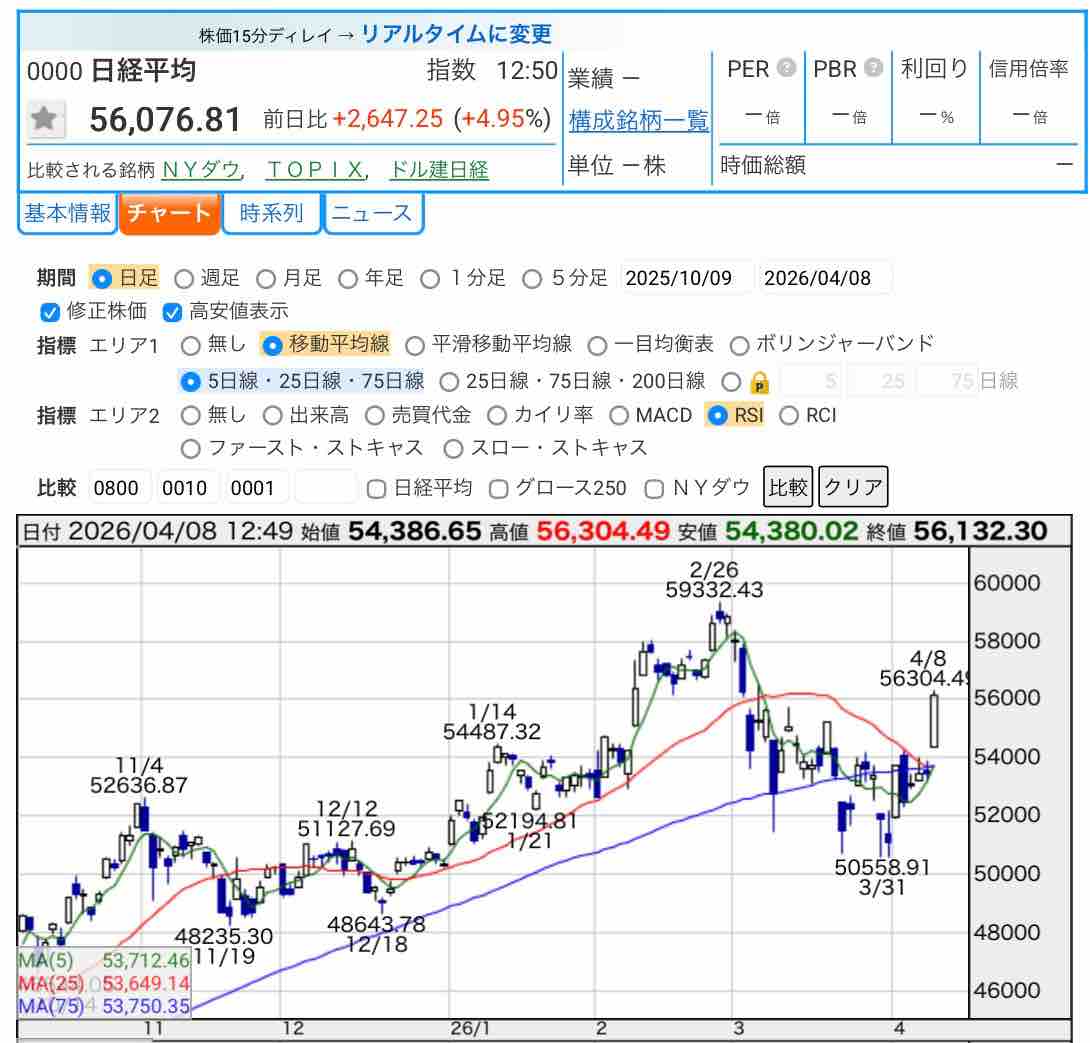Click the PBR help question icon
This screenshot has width=1090, height=1043.
874,69
